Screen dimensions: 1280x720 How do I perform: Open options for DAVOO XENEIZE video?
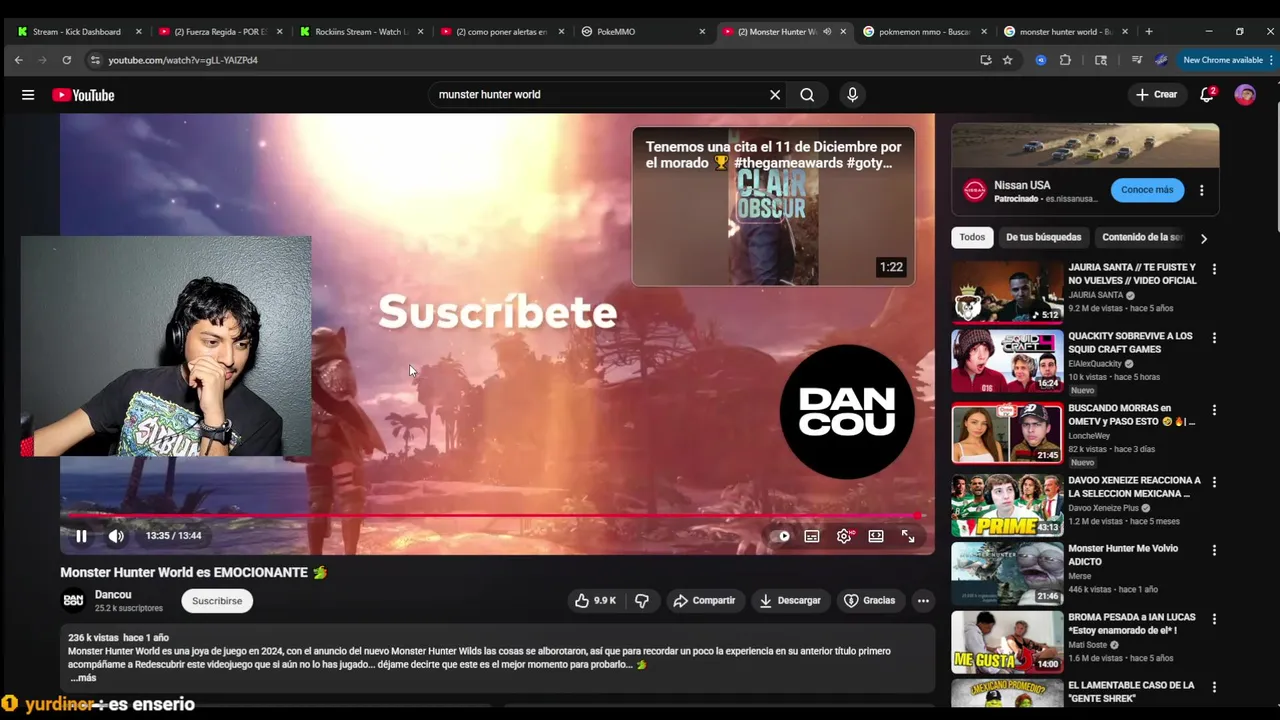[x=1215, y=482]
